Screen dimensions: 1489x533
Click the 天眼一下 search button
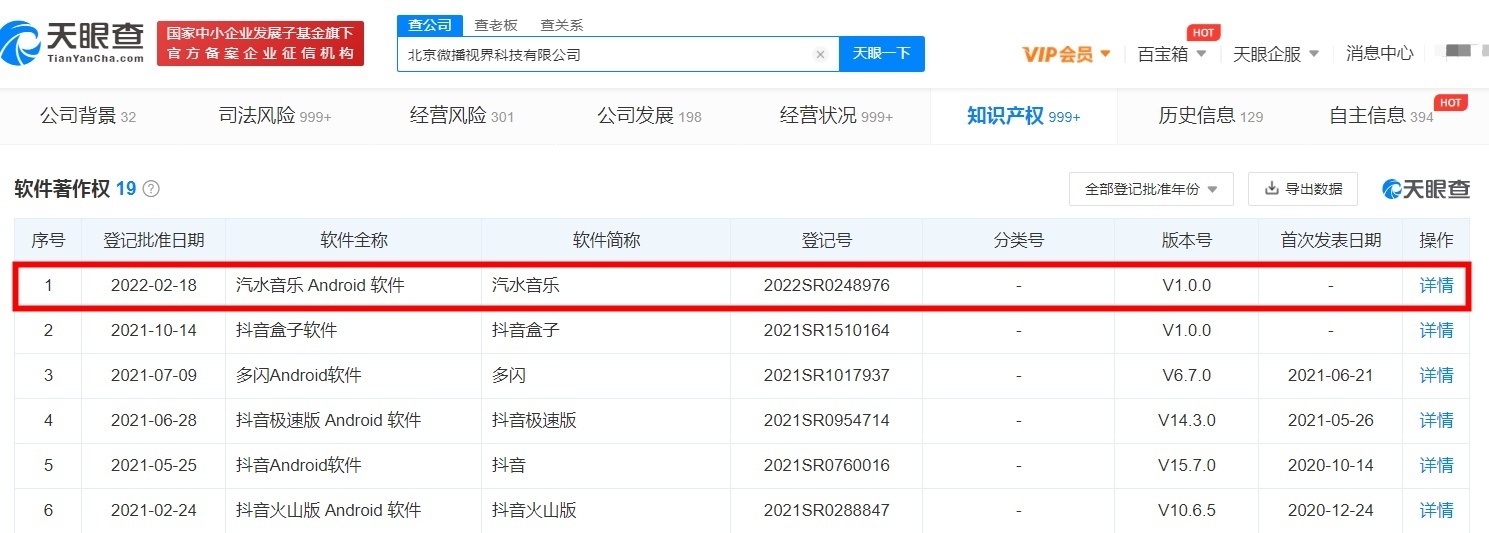click(x=882, y=54)
